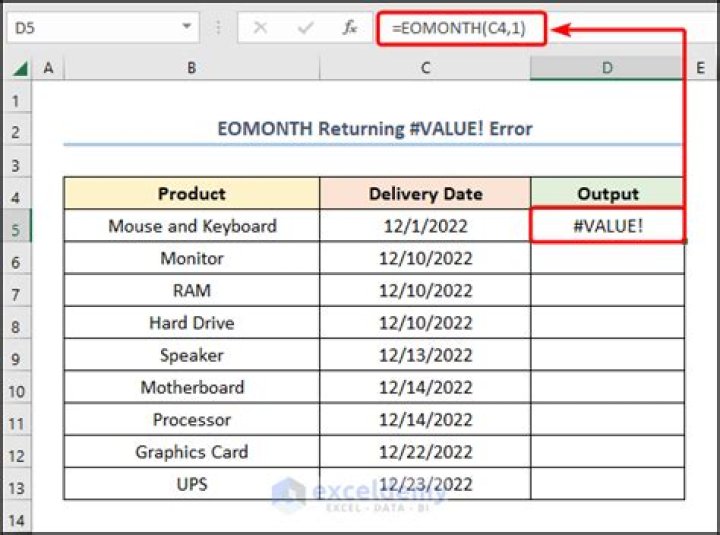Image resolution: width=720 pixels, height=535 pixels.
Task: Select the 'Monitor' cell
Action: (192, 258)
